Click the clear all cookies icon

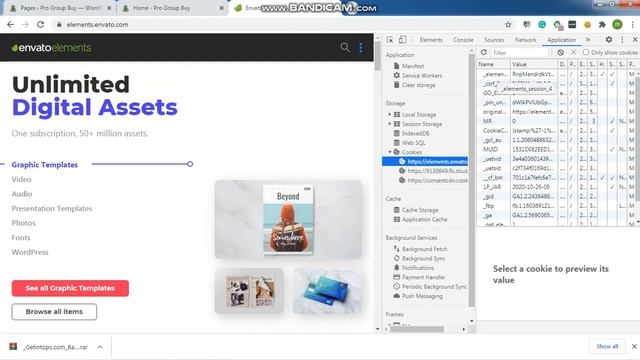[x=560, y=52]
